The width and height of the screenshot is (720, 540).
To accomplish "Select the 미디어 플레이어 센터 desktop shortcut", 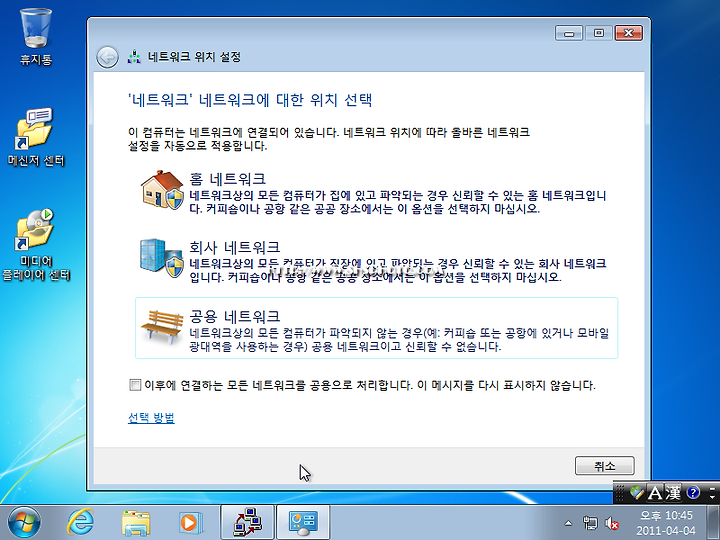I will 35,245.
